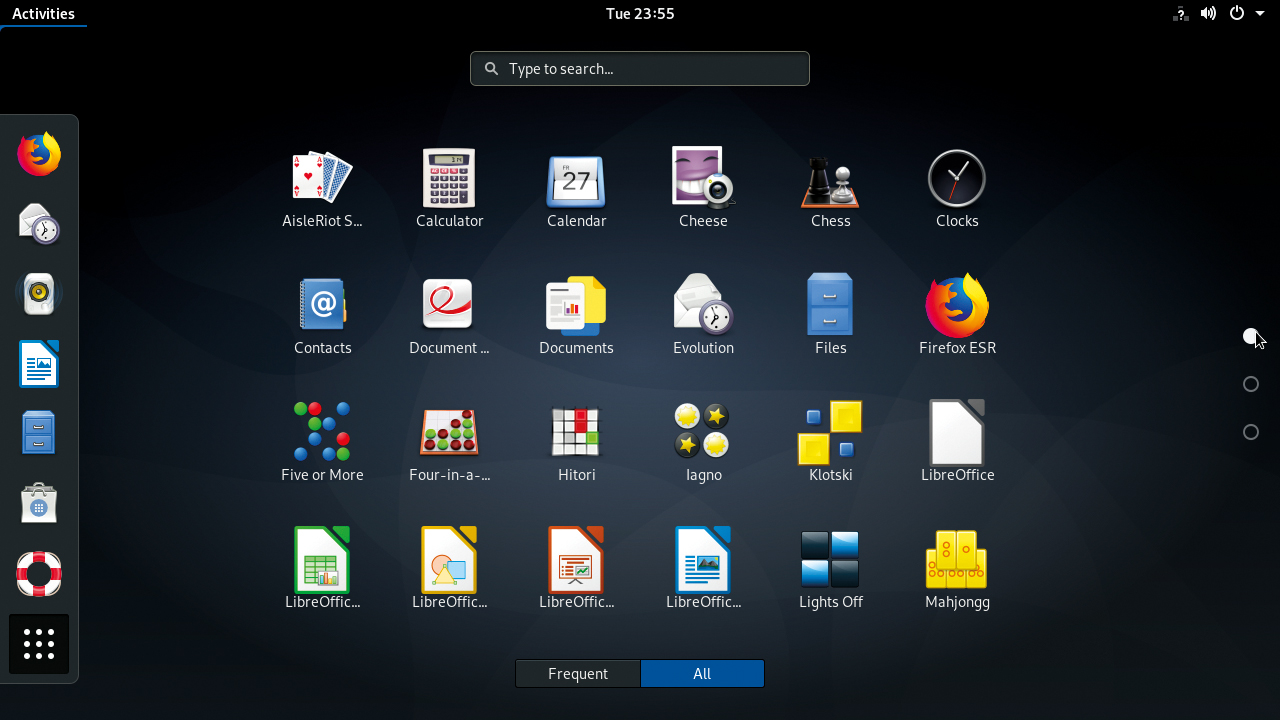This screenshot has width=1280, height=720.
Task: Open Klotski puzzle game
Action: 830,432
